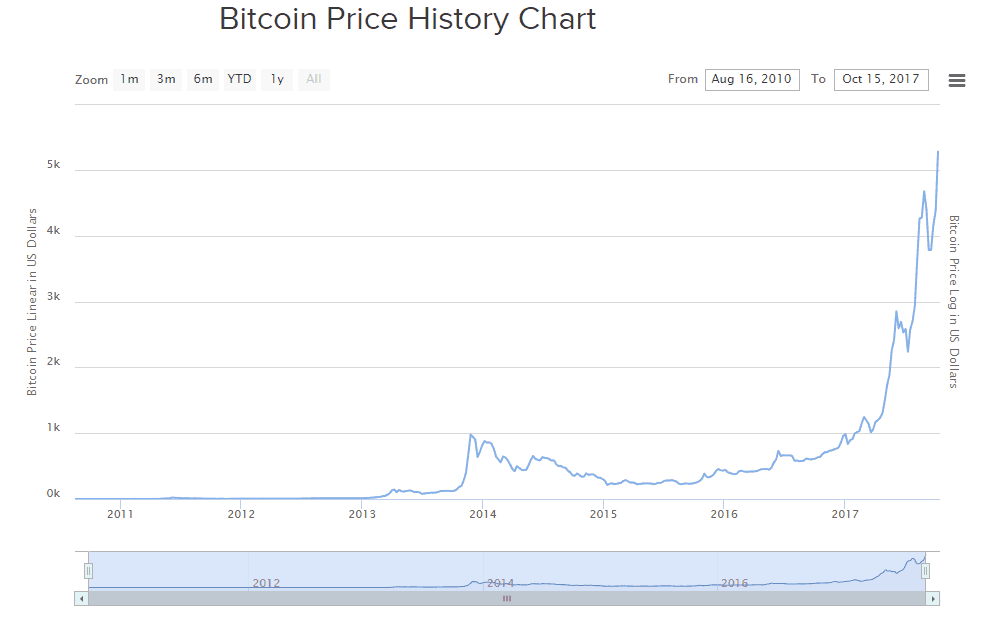This screenshot has width=990, height=617.
Task: Click the 2014 label in the navigator
Action: click(x=500, y=583)
